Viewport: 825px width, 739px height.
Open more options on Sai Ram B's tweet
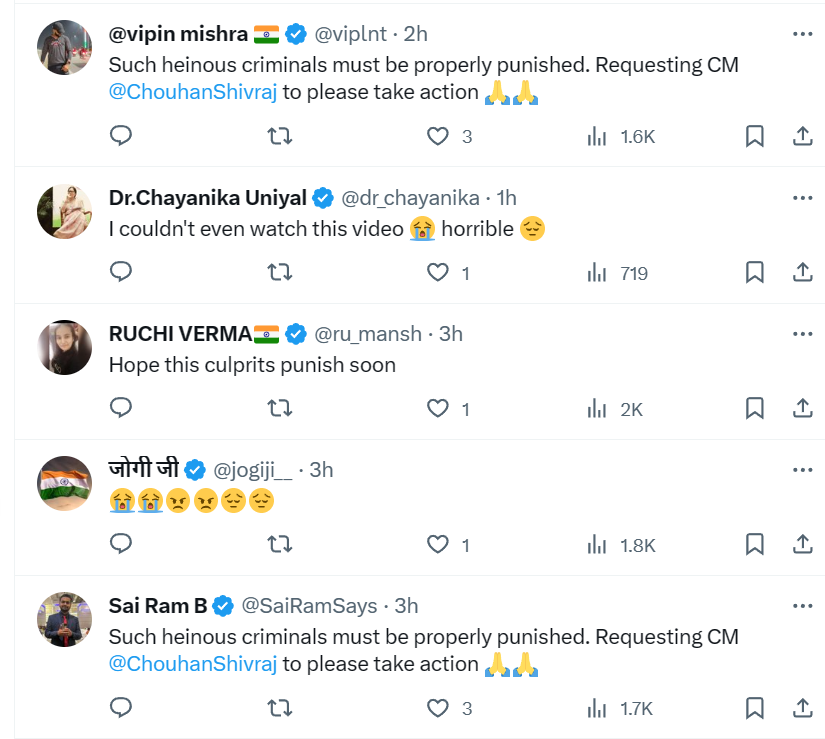(x=802, y=606)
